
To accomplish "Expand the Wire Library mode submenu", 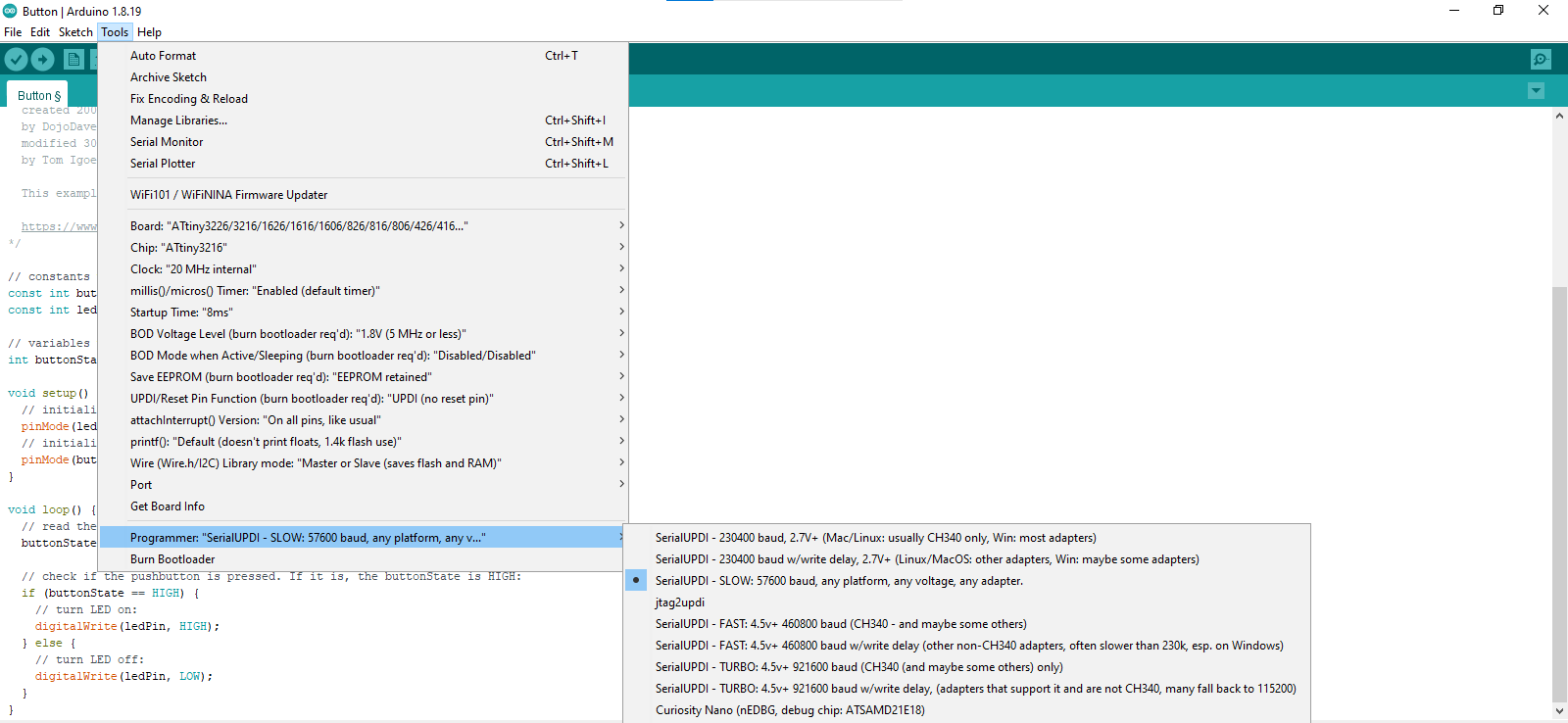I will coord(363,463).
